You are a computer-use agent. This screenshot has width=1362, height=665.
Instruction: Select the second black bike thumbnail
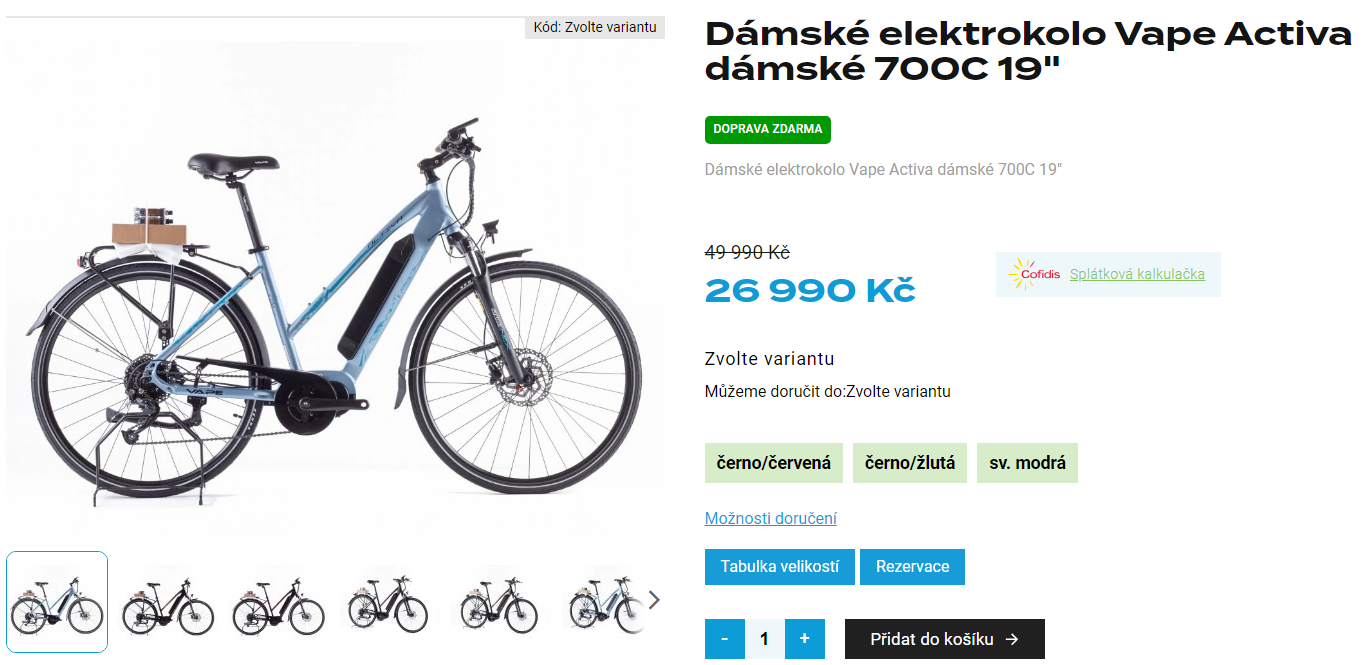(x=168, y=602)
